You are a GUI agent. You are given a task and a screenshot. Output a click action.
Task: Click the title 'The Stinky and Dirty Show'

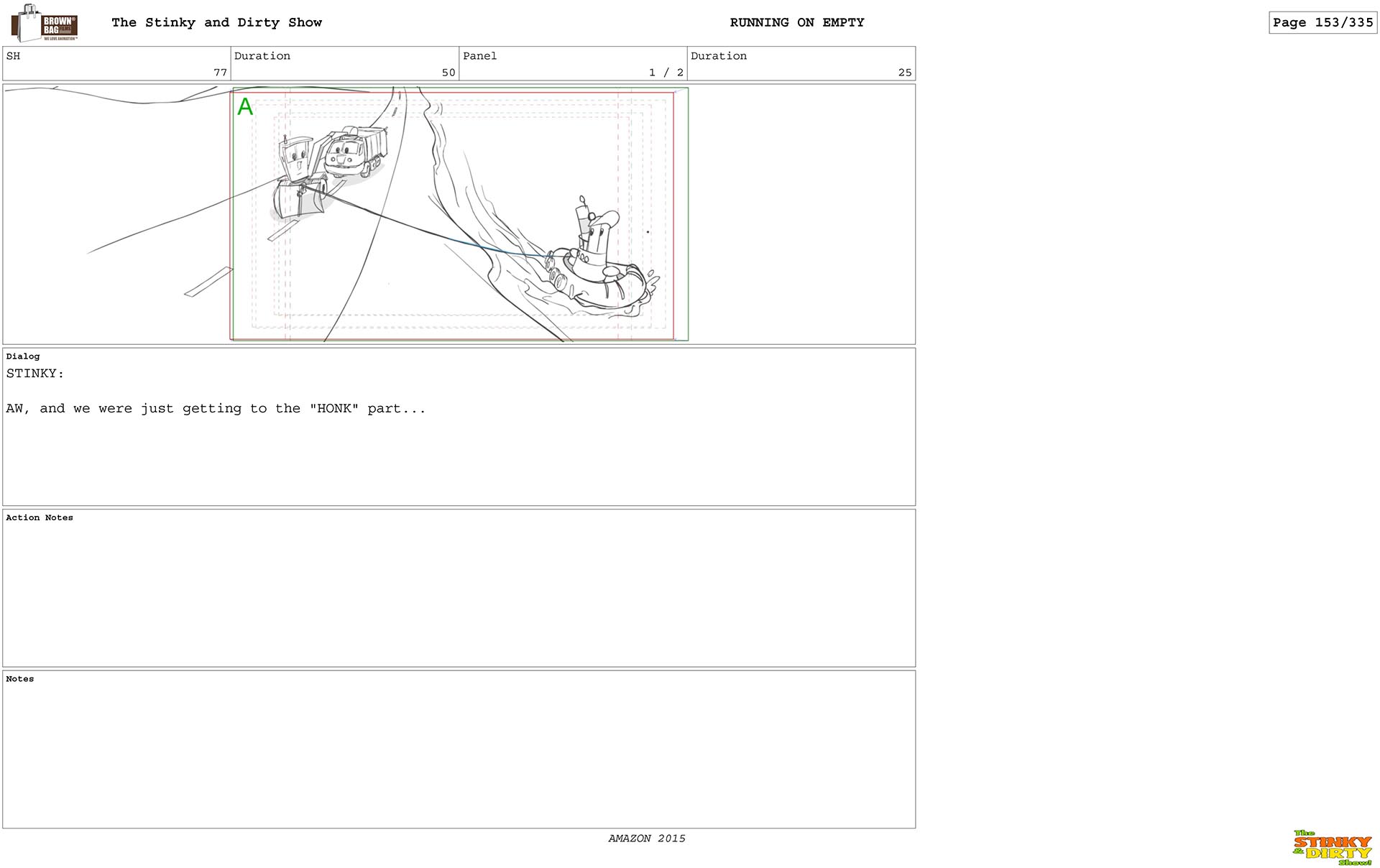coord(216,22)
